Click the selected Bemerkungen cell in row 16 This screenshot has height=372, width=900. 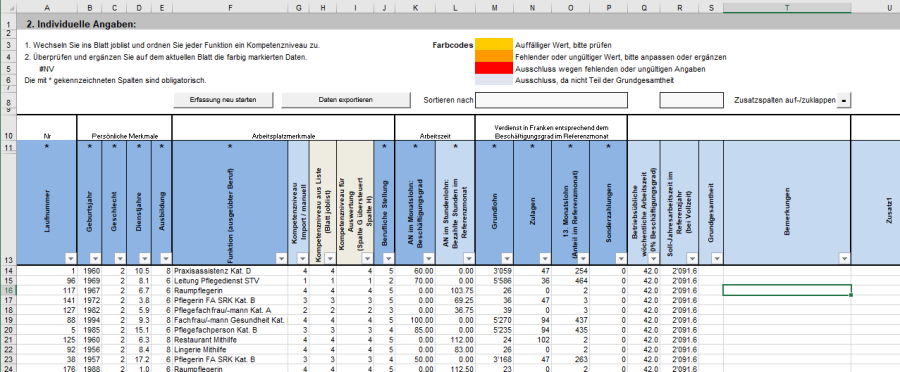pos(787,290)
